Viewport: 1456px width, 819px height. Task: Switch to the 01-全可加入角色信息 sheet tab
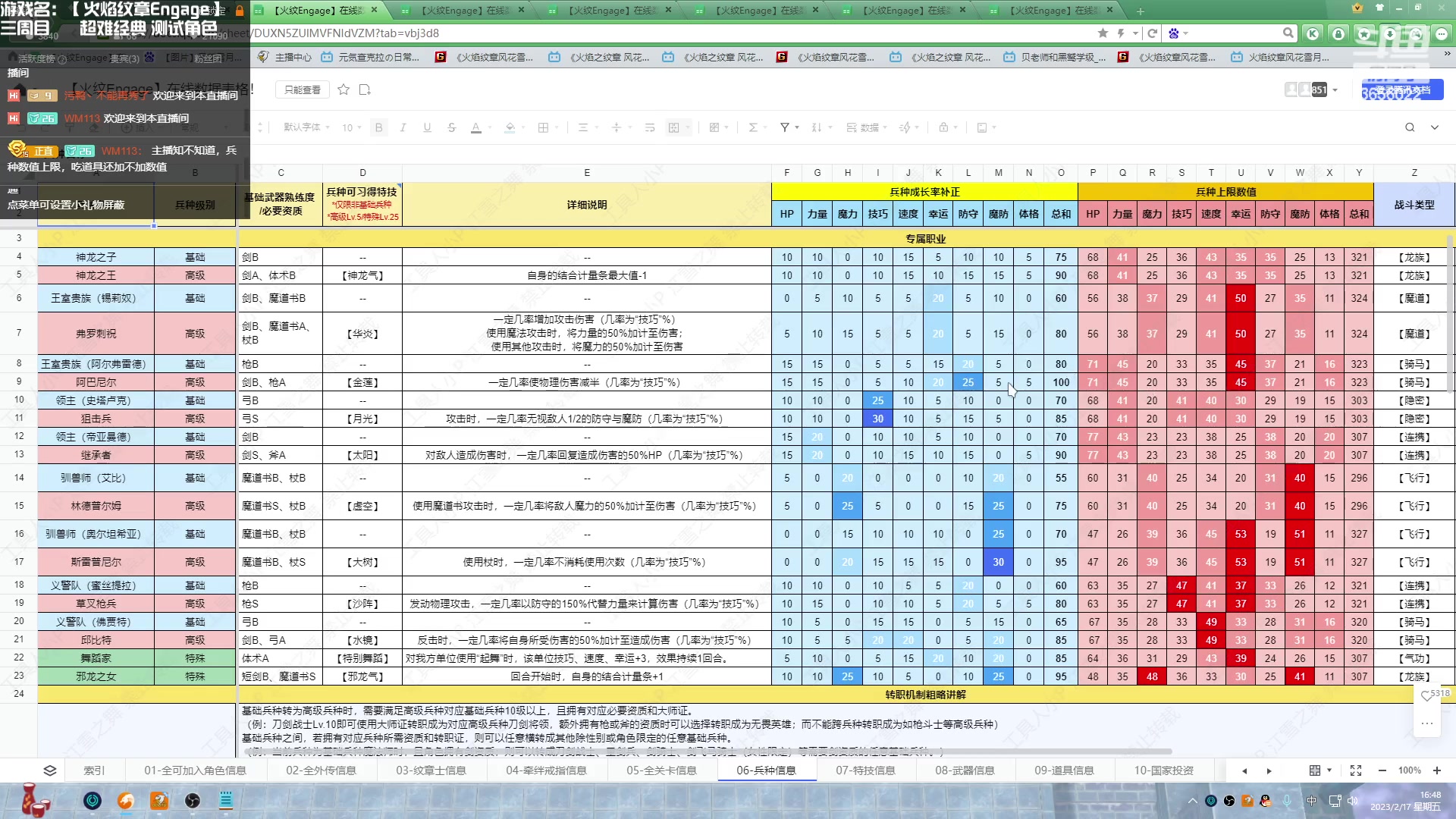[195, 770]
